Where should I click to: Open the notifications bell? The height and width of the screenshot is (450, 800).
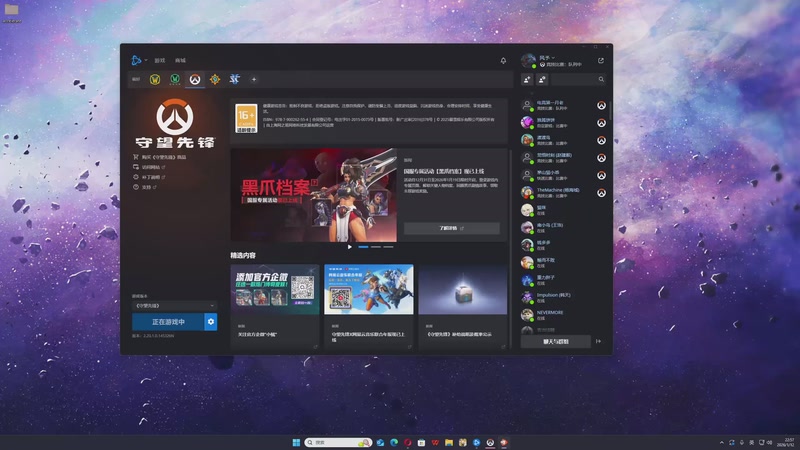[503, 60]
